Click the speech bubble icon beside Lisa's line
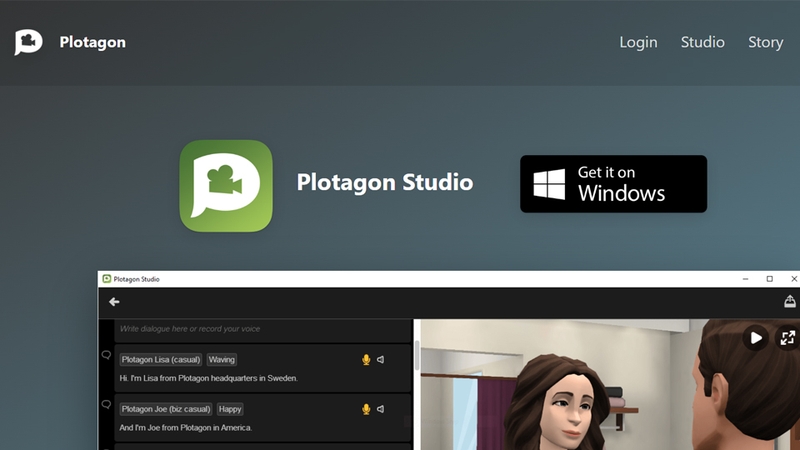 point(106,355)
